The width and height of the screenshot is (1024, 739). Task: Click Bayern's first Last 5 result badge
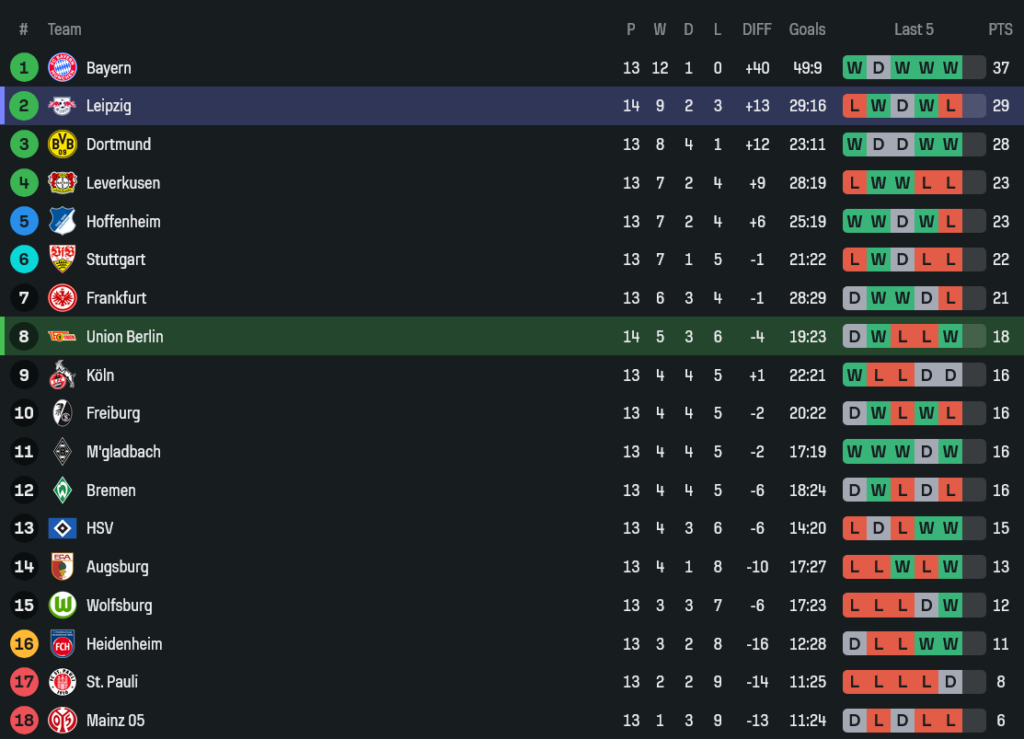(855, 68)
